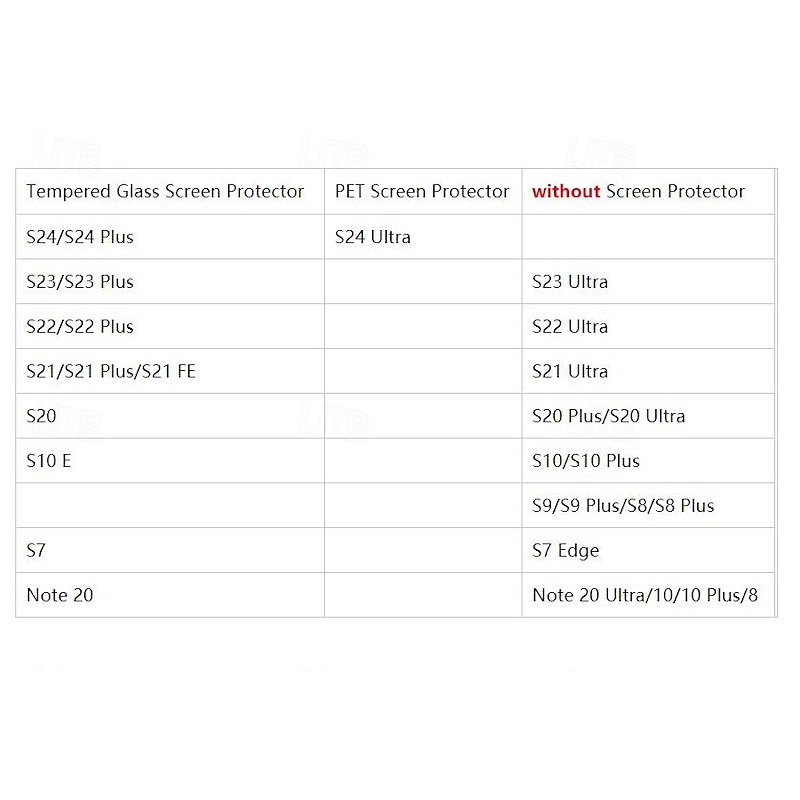Select the S22/S22 Plus cell
Image resolution: width=800 pixels, height=800 pixels.
pyautogui.click(x=80, y=326)
